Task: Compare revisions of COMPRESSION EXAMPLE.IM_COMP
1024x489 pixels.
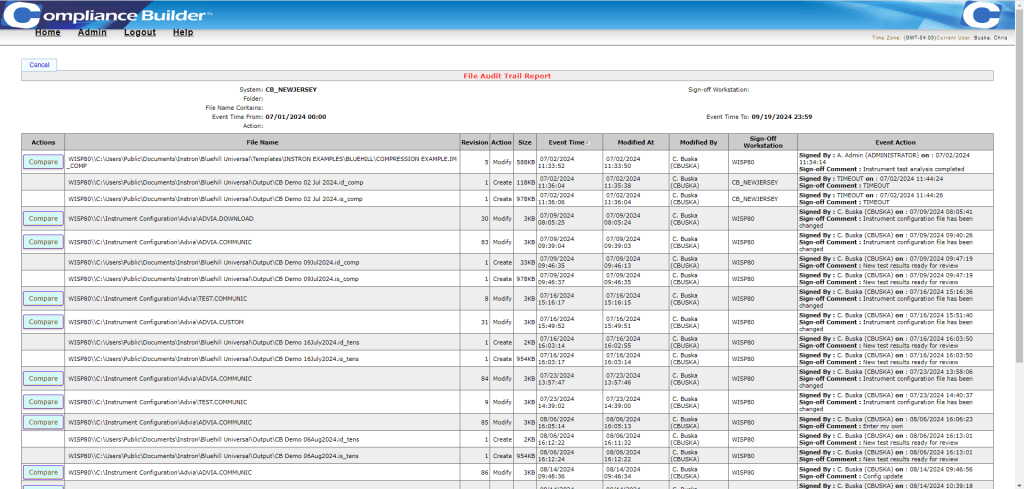Action: (43, 162)
